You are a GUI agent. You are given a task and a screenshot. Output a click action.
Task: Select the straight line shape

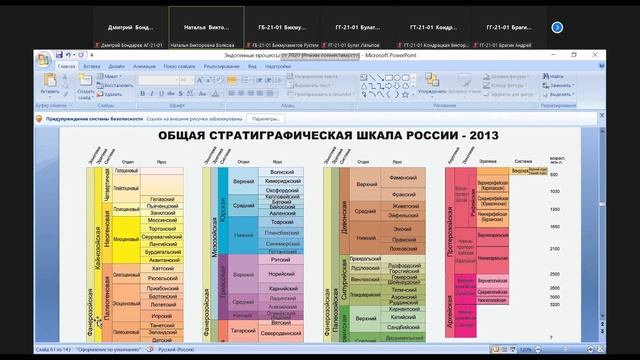tap(372, 77)
